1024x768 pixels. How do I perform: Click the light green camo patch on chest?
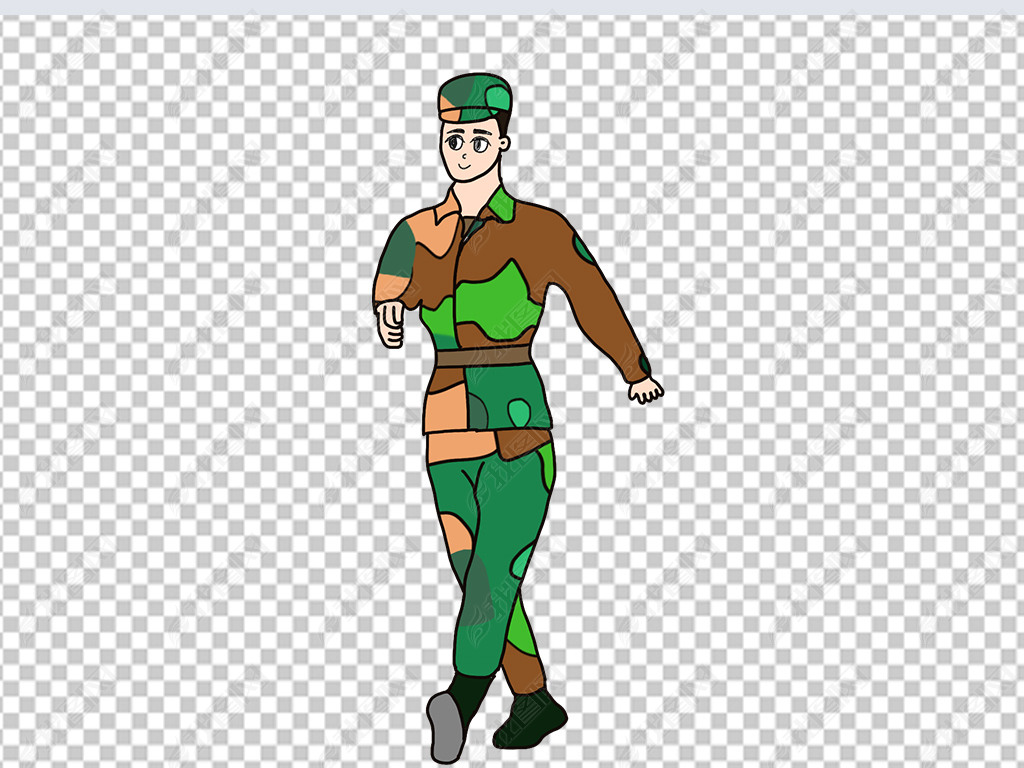[x=497, y=295]
